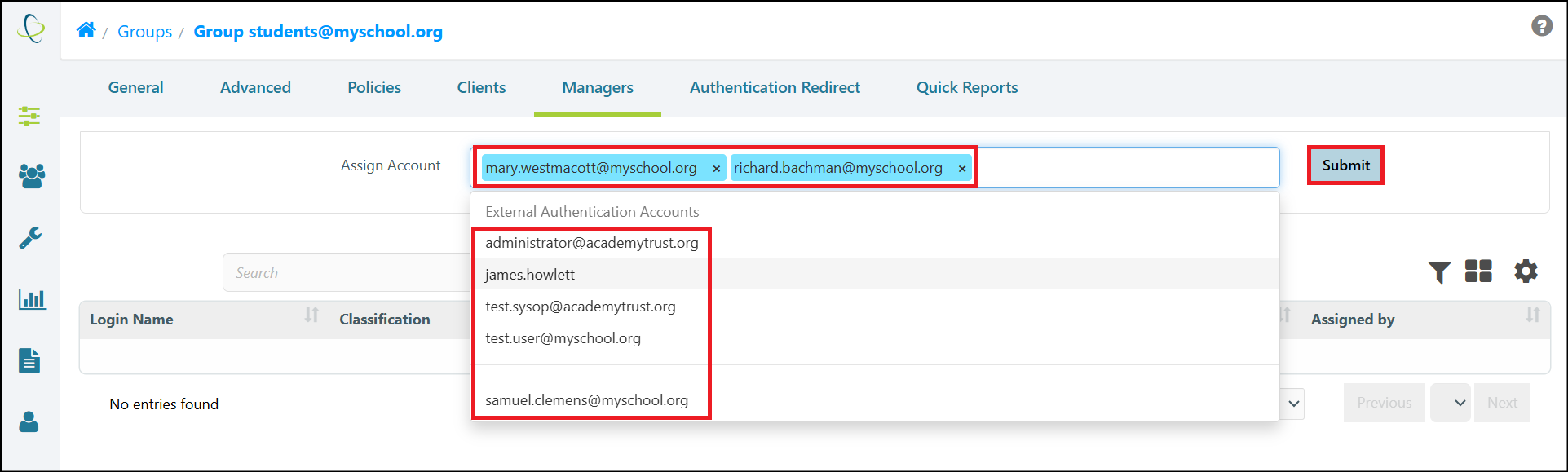Click the Login Name column header
The height and width of the screenshot is (472, 1568).
[x=131, y=320]
